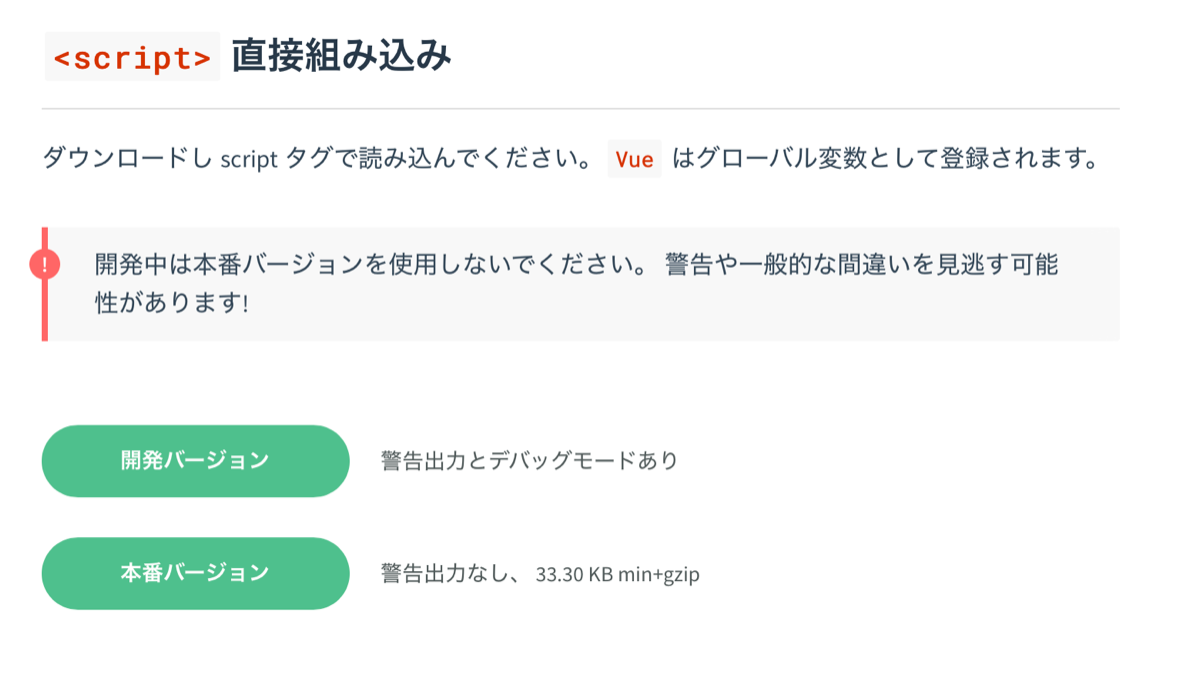Click the horizontal divider under the heading
Image resolution: width=1200 pixels, height=673 pixels.
581,108
